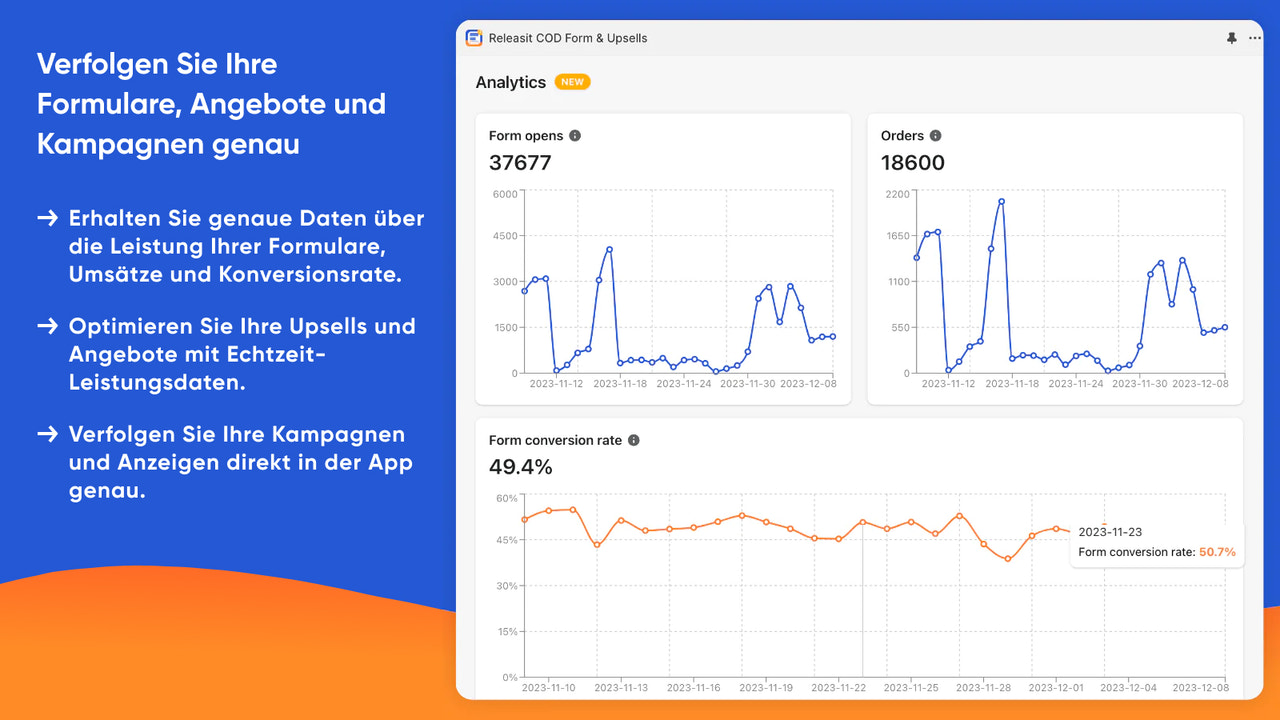Click the info icon beside Form conversion rate

click(x=634, y=440)
